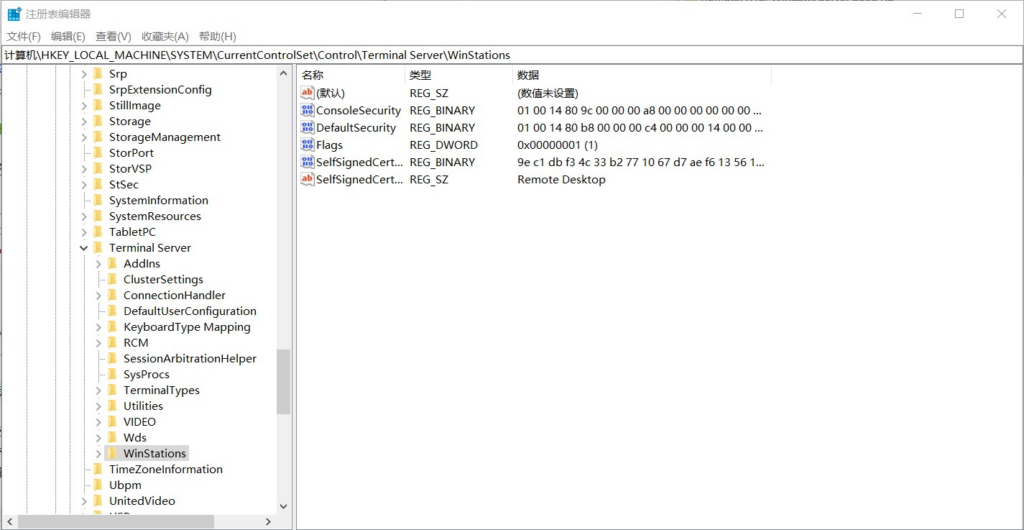The width and height of the screenshot is (1024, 530).
Task: Click the SrpExtensionConfig folder icon
Action: [x=98, y=89]
